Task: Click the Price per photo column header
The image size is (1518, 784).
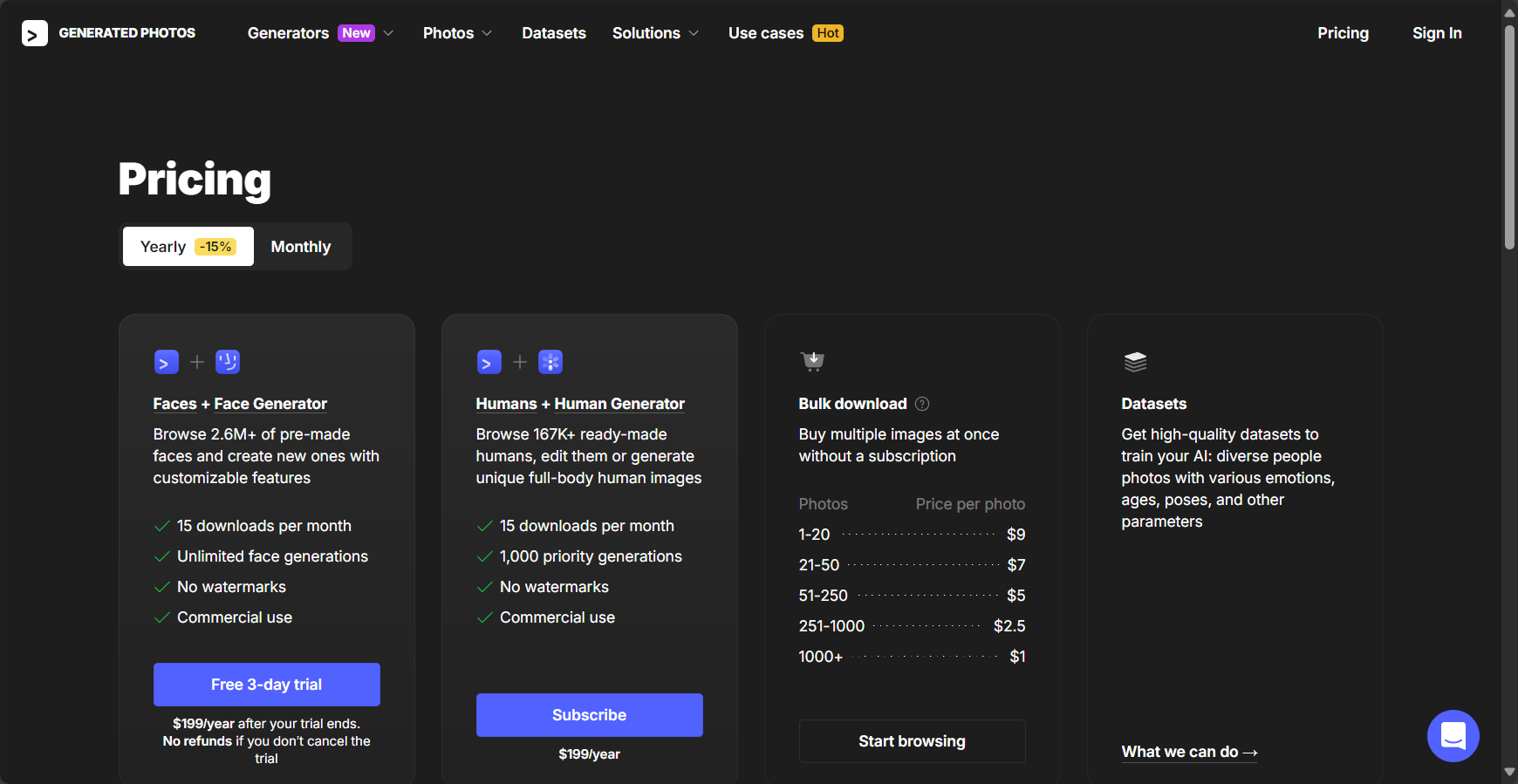Action: tap(970, 504)
